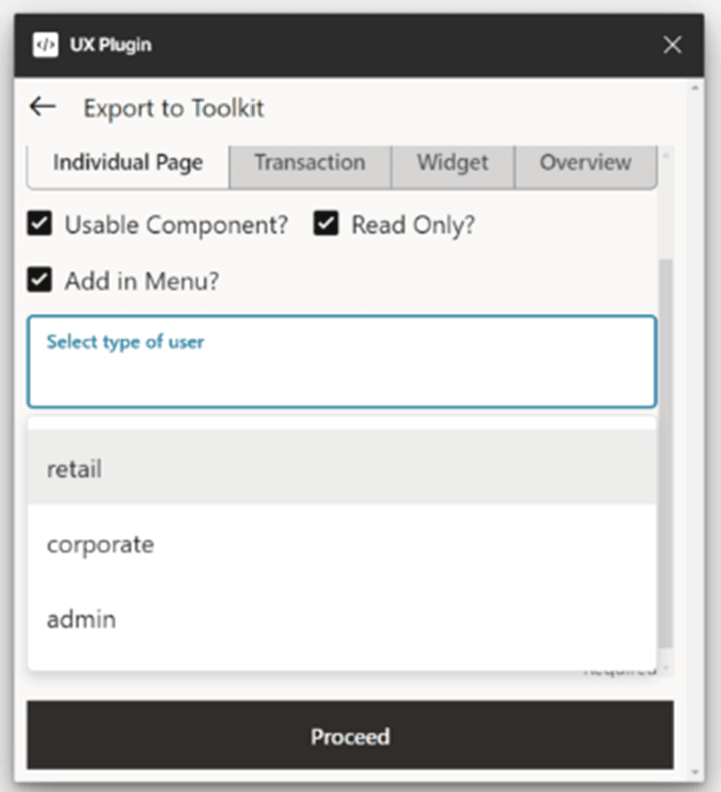The height and width of the screenshot is (792, 721).
Task: Select the Widget tab
Action: click(452, 163)
